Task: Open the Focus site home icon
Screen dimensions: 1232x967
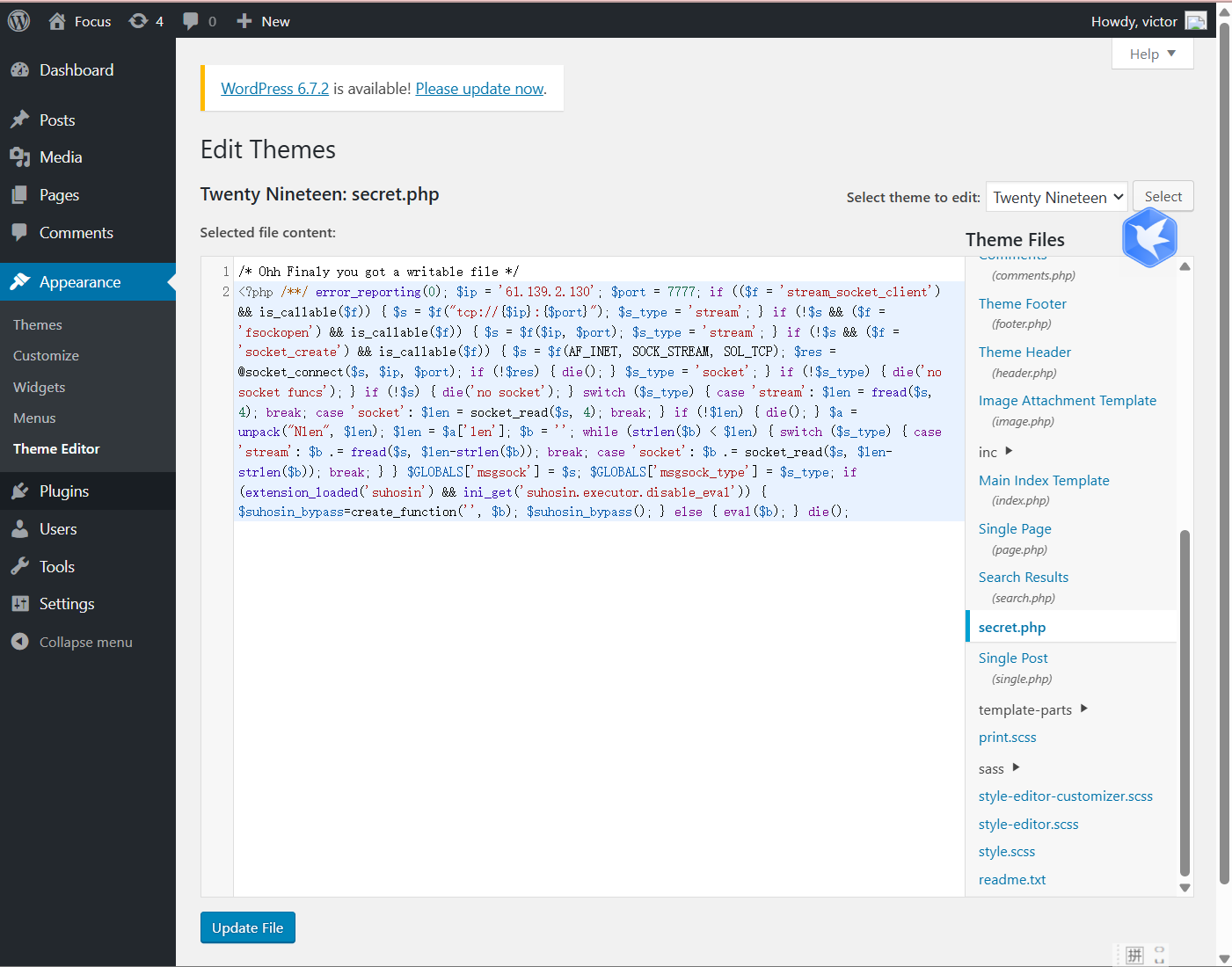Action: (x=57, y=21)
